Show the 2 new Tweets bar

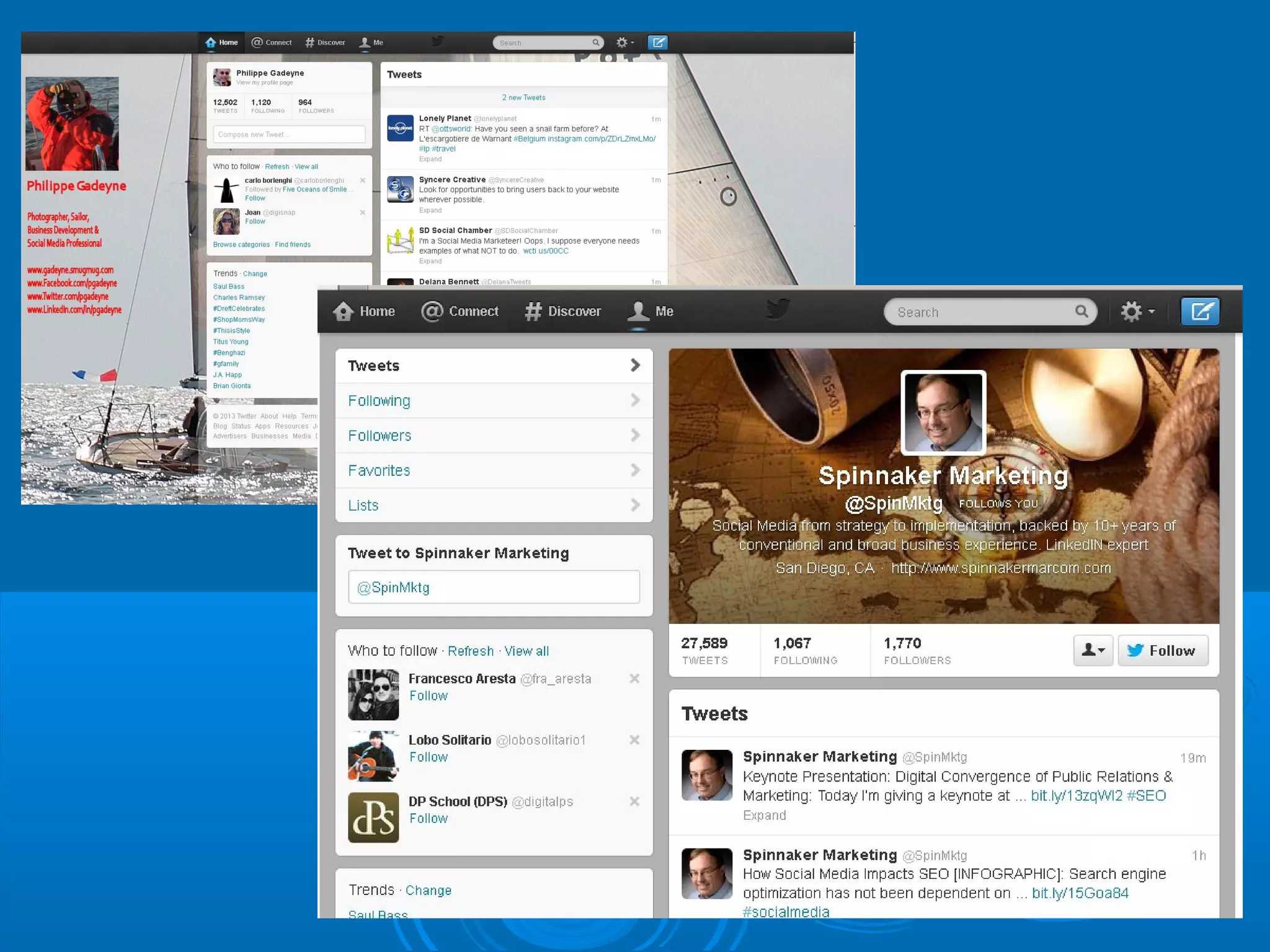[x=524, y=97]
